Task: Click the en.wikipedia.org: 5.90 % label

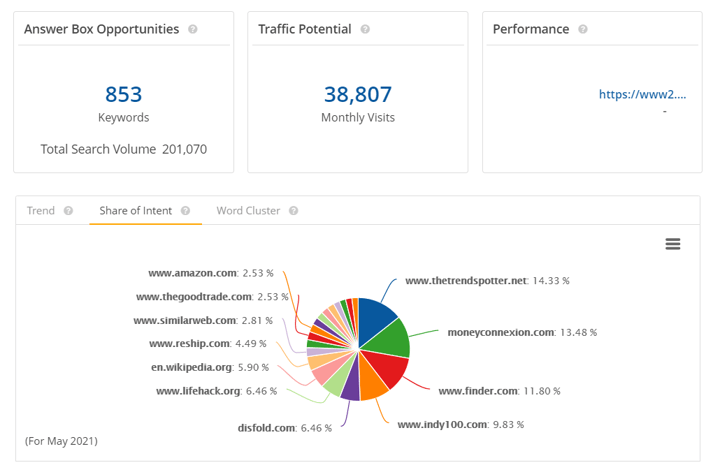Action: pyautogui.click(x=210, y=367)
